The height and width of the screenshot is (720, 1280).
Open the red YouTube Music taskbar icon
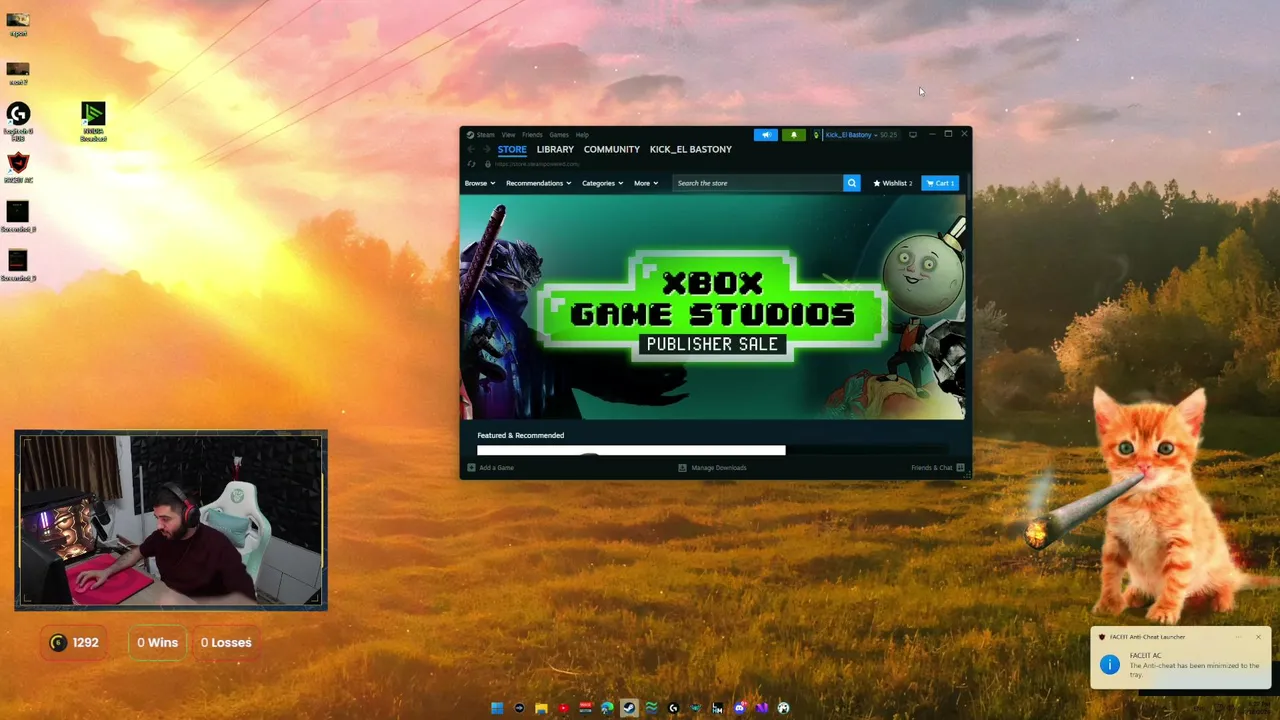563,708
